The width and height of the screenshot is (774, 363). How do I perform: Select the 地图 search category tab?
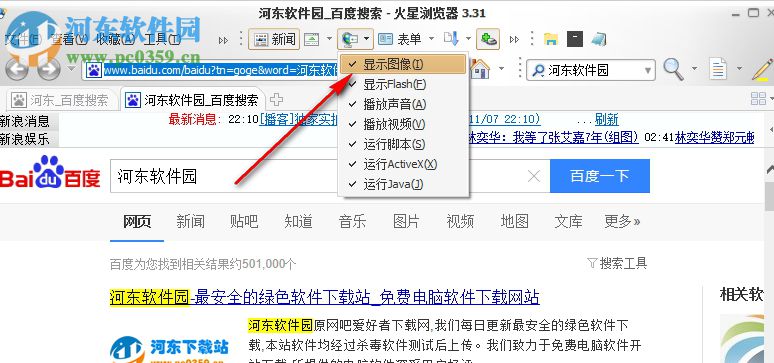[x=514, y=221]
